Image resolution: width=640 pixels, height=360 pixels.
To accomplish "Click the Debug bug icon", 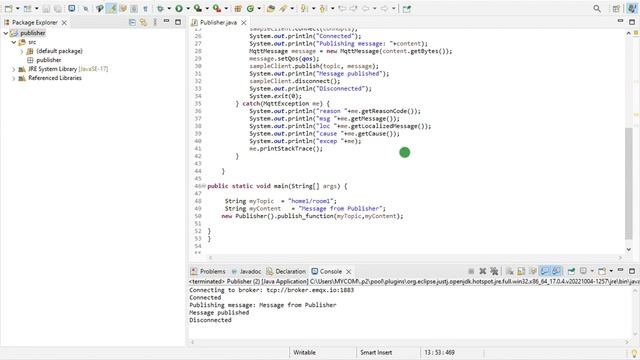I will [x=160, y=9].
